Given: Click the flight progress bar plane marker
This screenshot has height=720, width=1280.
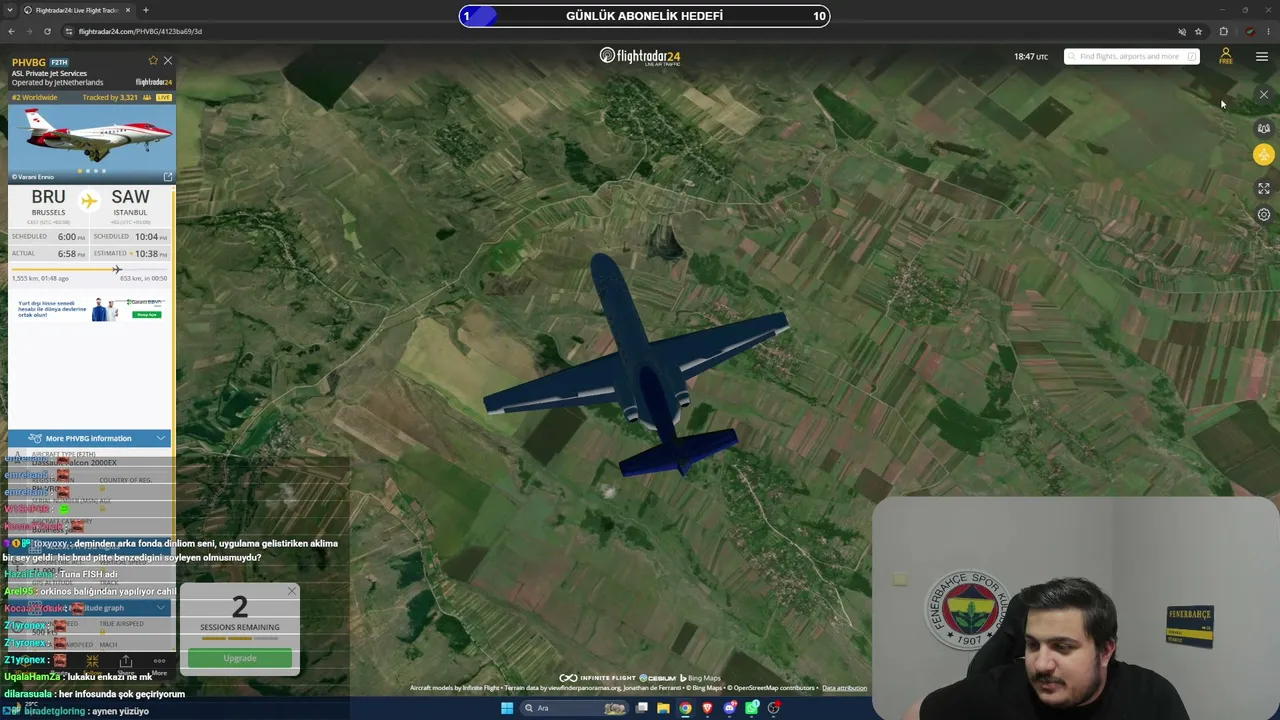Looking at the screenshot, I should point(117,269).
